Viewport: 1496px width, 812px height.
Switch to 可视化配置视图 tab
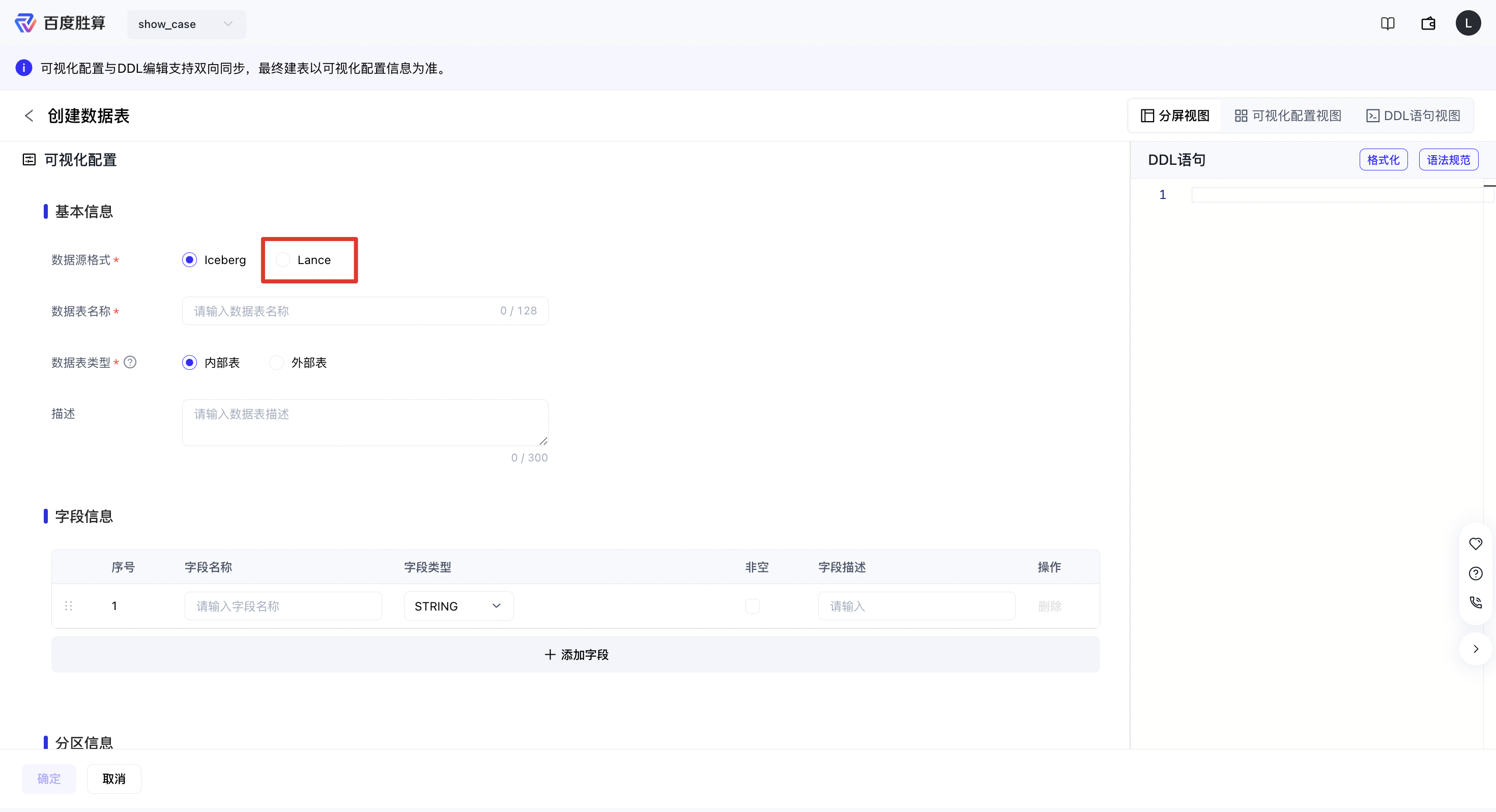click(x=1287, y=115)
